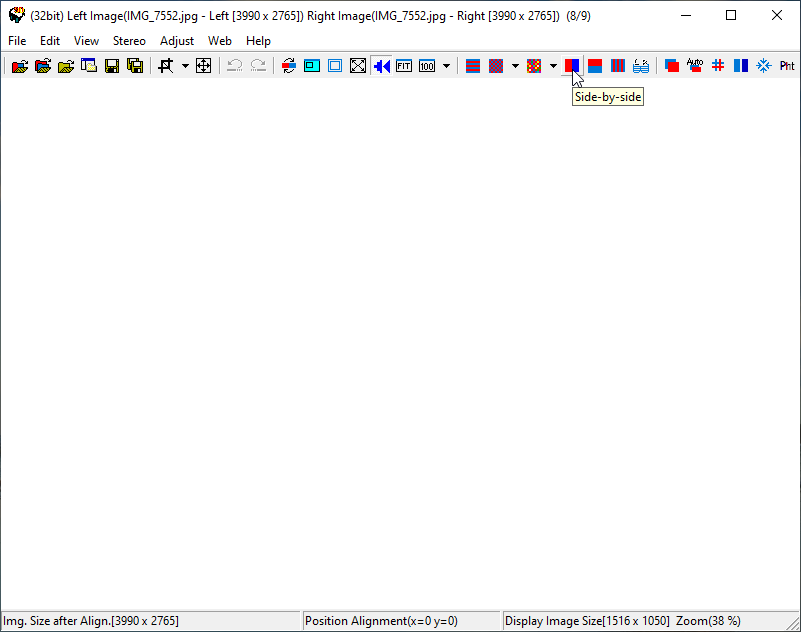Image resolution: width=801 pixels, height=632 pixels.
Task: Open the Help menu
Action: (x=258, y=41)
